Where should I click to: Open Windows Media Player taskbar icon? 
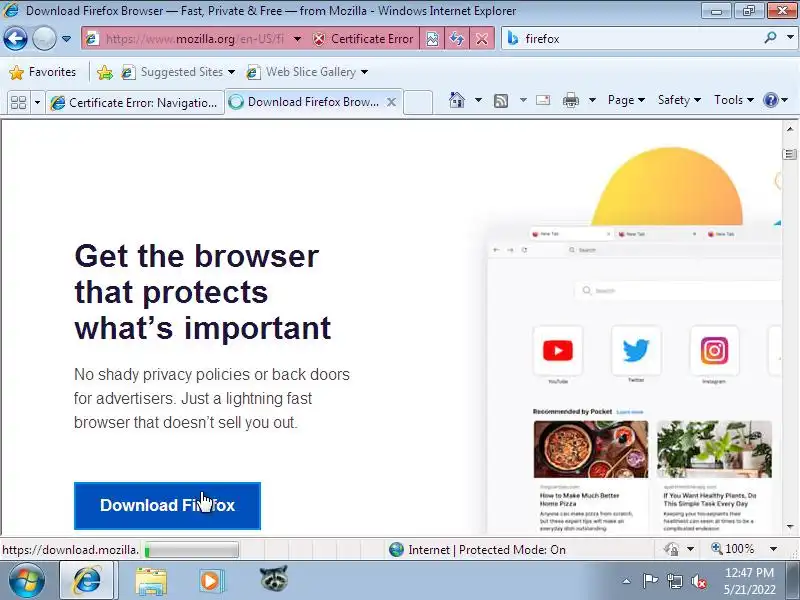click(211, 581)
